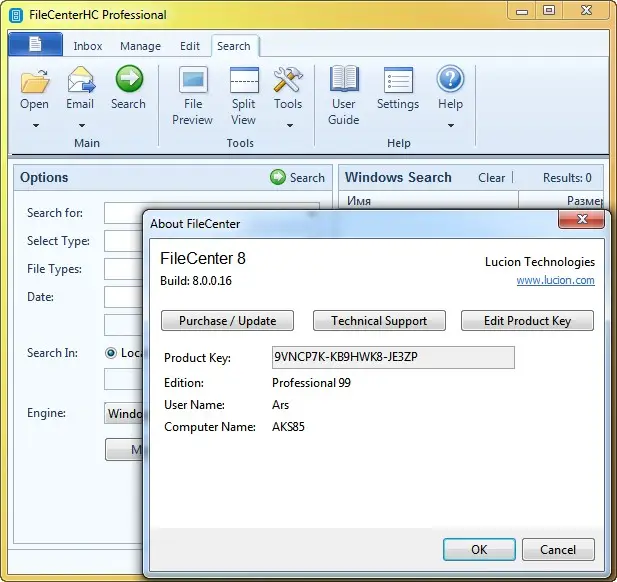Click Cancel in About FileCenter dialog
Screen dimensions: 617x582
coord(558,549)
